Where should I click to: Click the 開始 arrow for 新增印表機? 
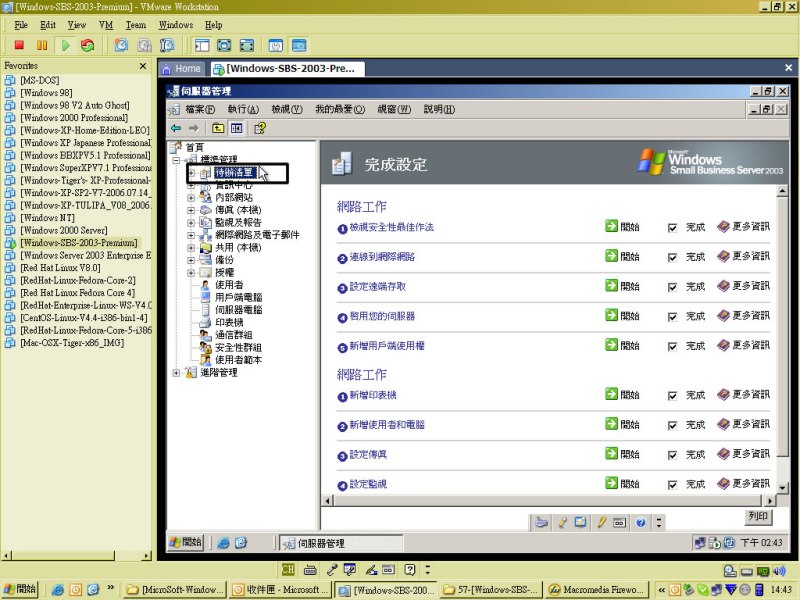[611, 394]
